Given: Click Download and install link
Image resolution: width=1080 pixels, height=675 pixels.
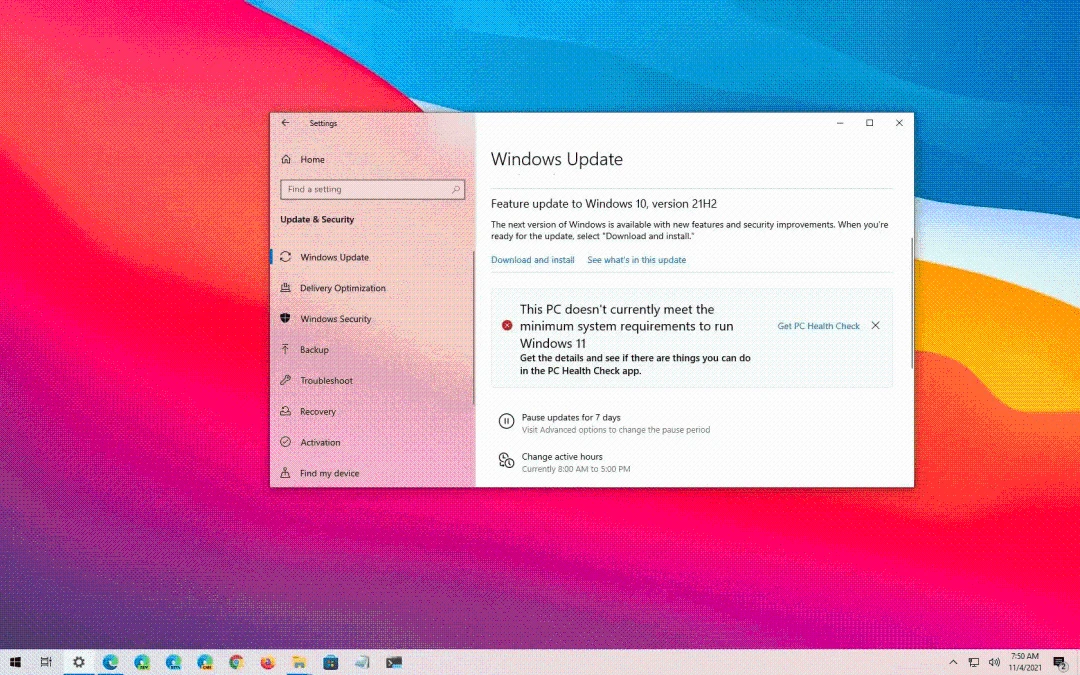Looking at the screenshot, I should pyautogui.click(x=532, y=260).
